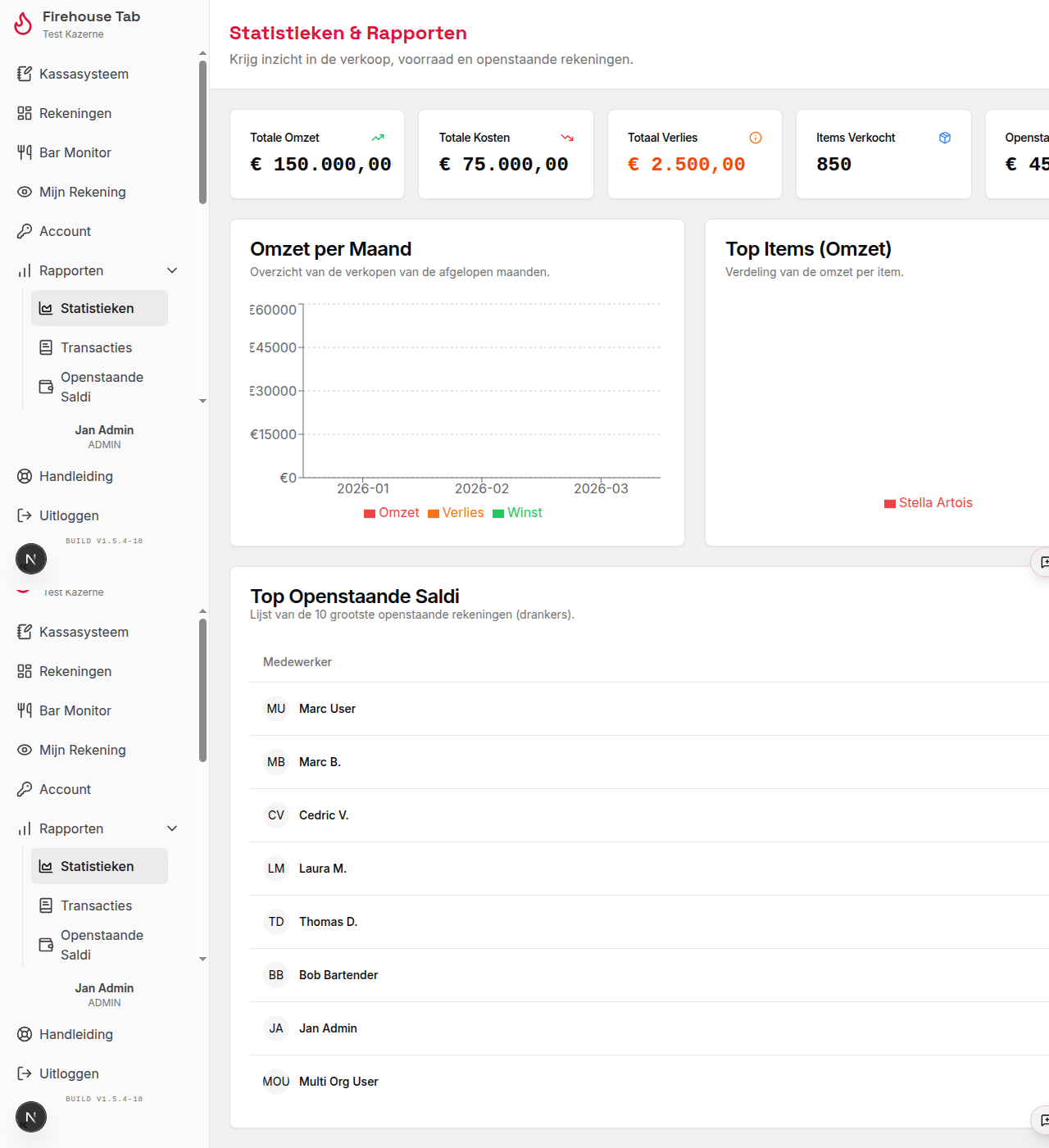Click the Thomas D. name

tap(328, 922)
